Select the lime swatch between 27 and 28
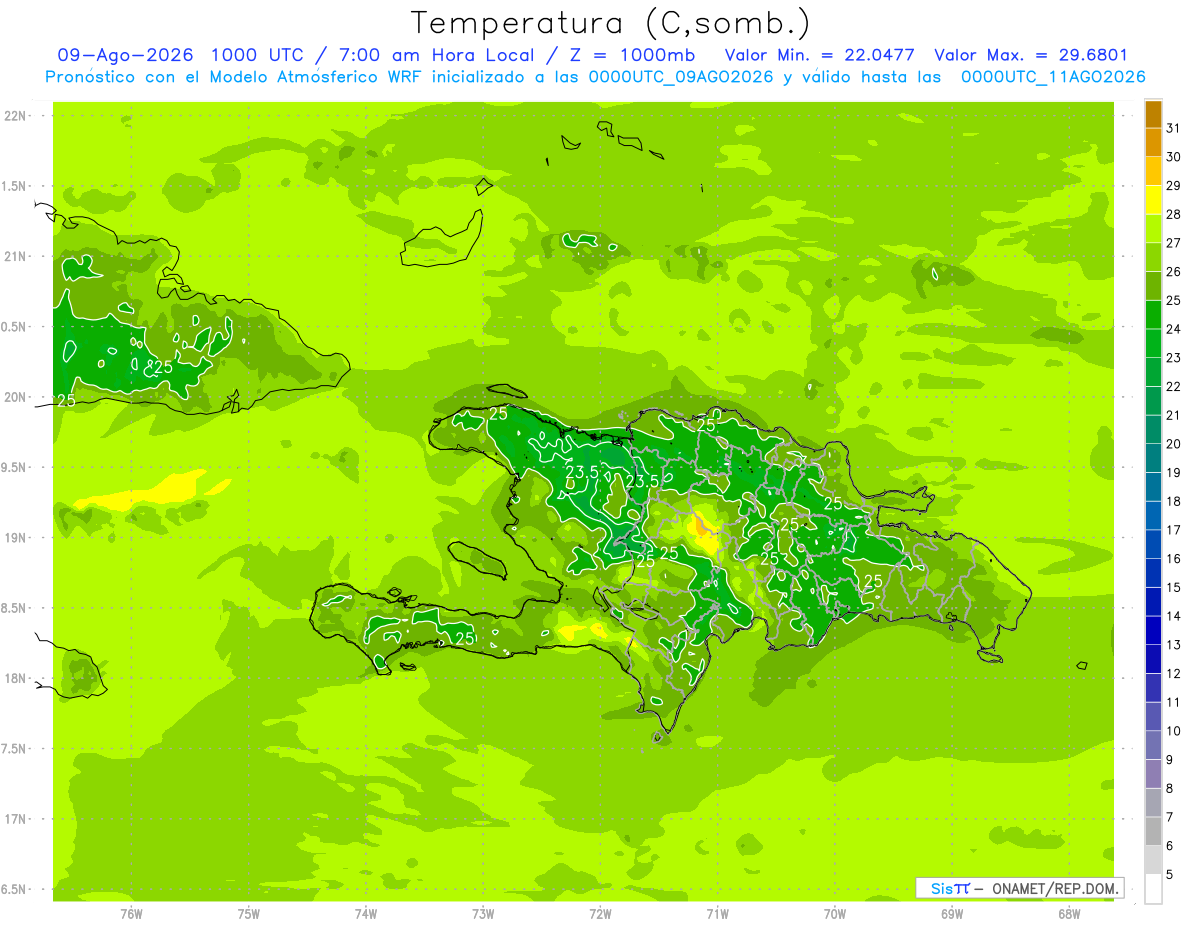 coord(1153,228)
